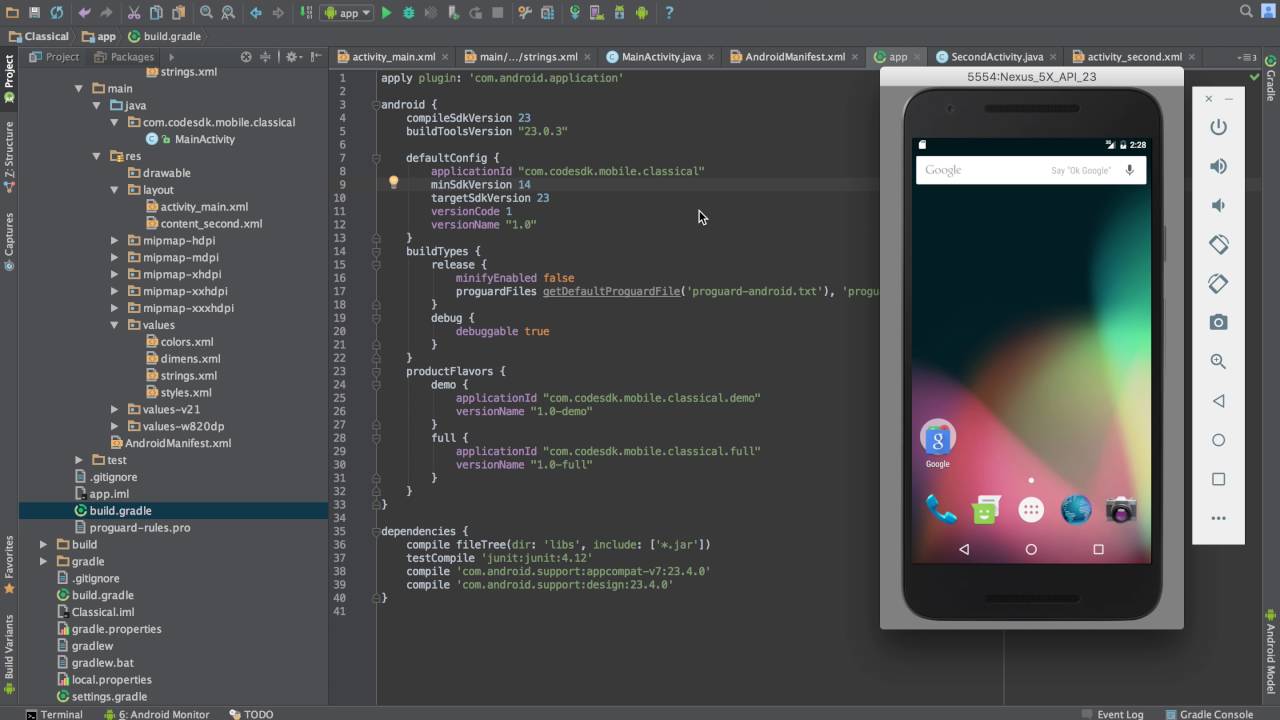1280x720 pixels.
Task: Click emulator take screenshot camera icon
Action: [1218, 322]
